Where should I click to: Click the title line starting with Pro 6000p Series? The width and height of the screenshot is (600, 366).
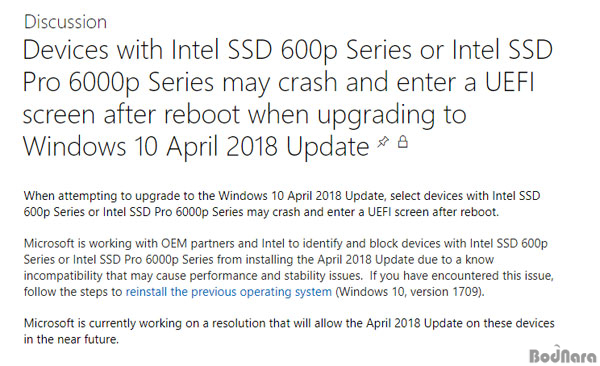[x=279, y=82]
